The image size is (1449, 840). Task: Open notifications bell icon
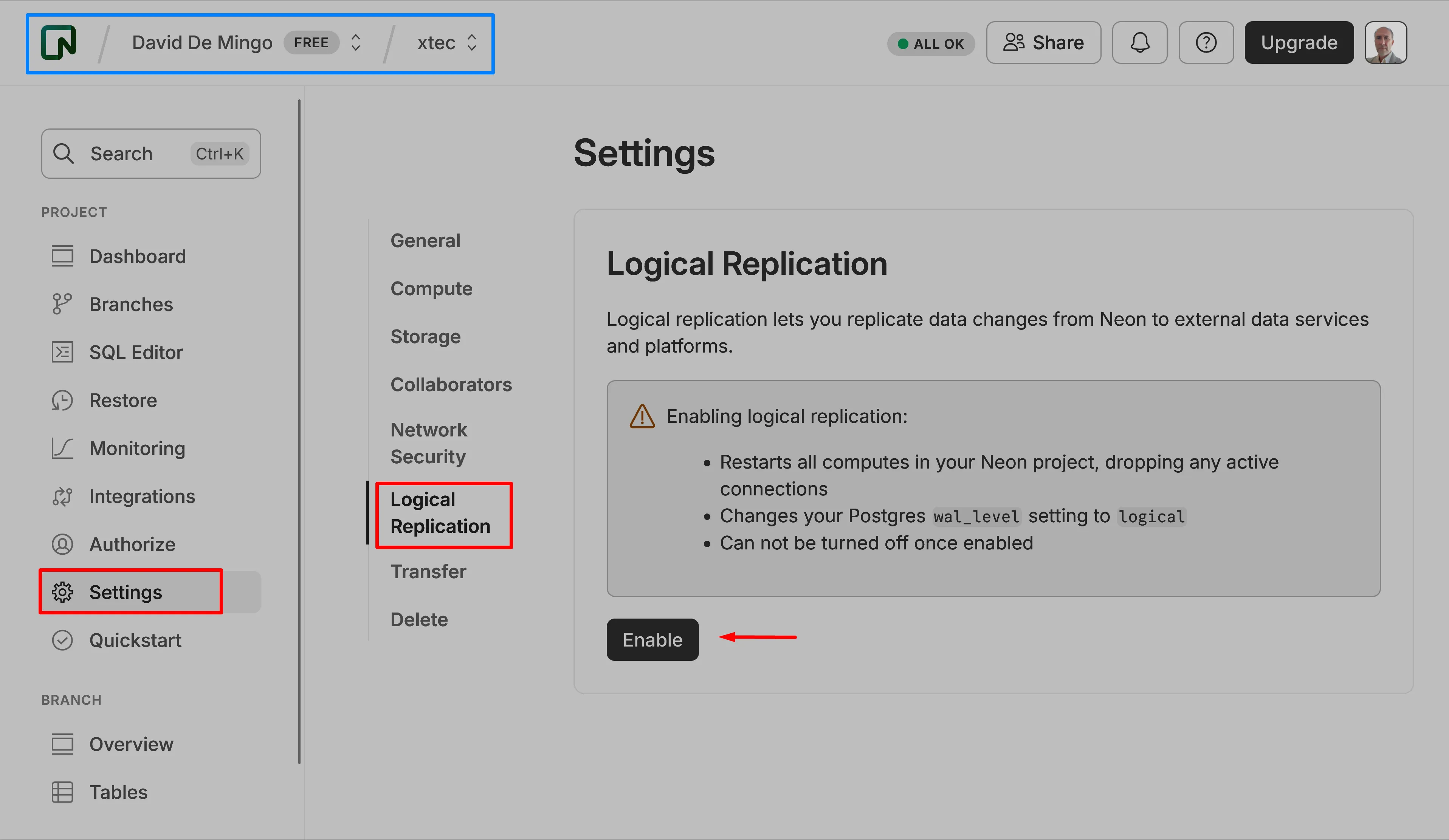coord(1139,43)
